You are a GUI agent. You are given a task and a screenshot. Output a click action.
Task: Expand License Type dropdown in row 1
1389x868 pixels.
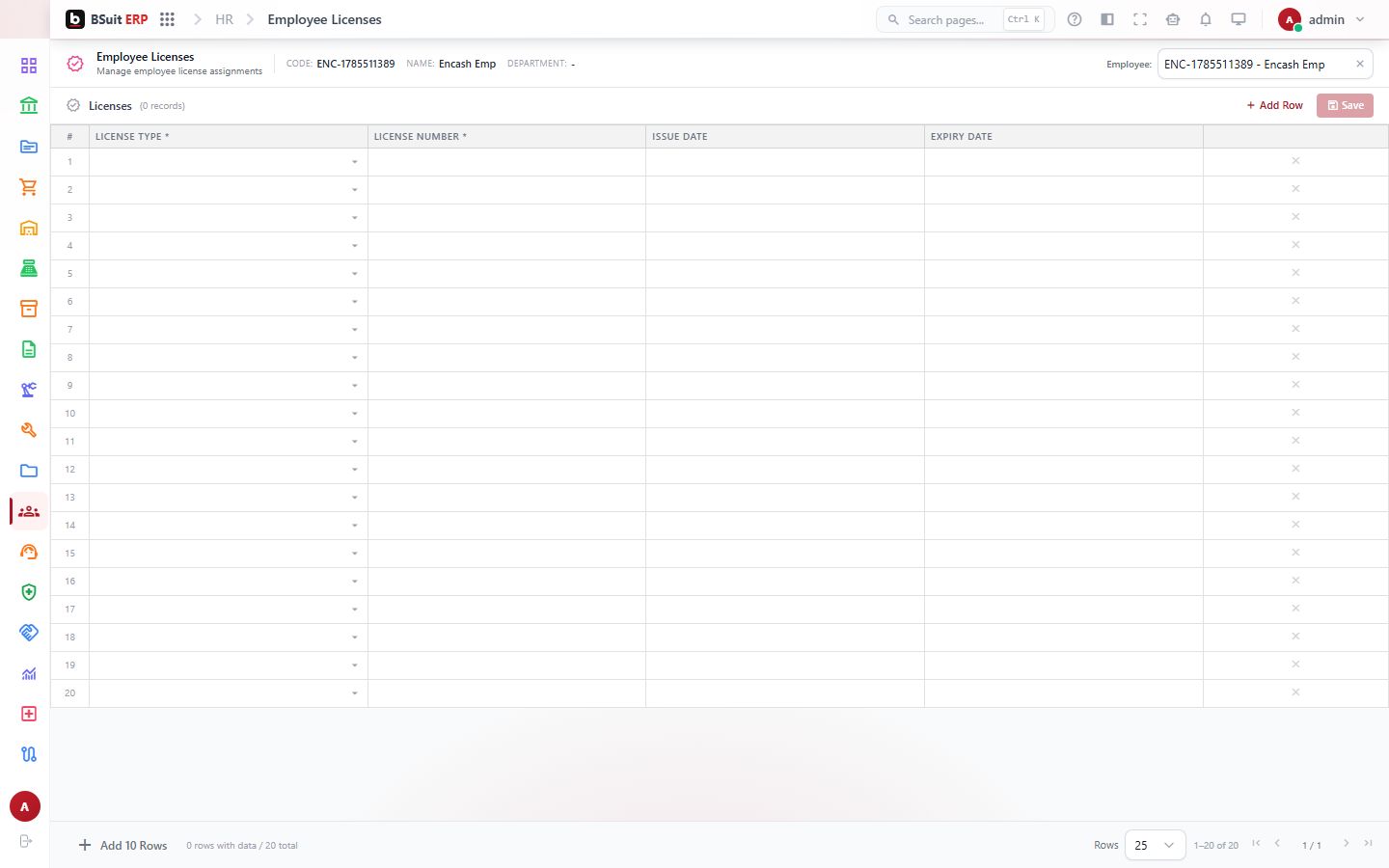pyautogui.click(x=355, y=162)
